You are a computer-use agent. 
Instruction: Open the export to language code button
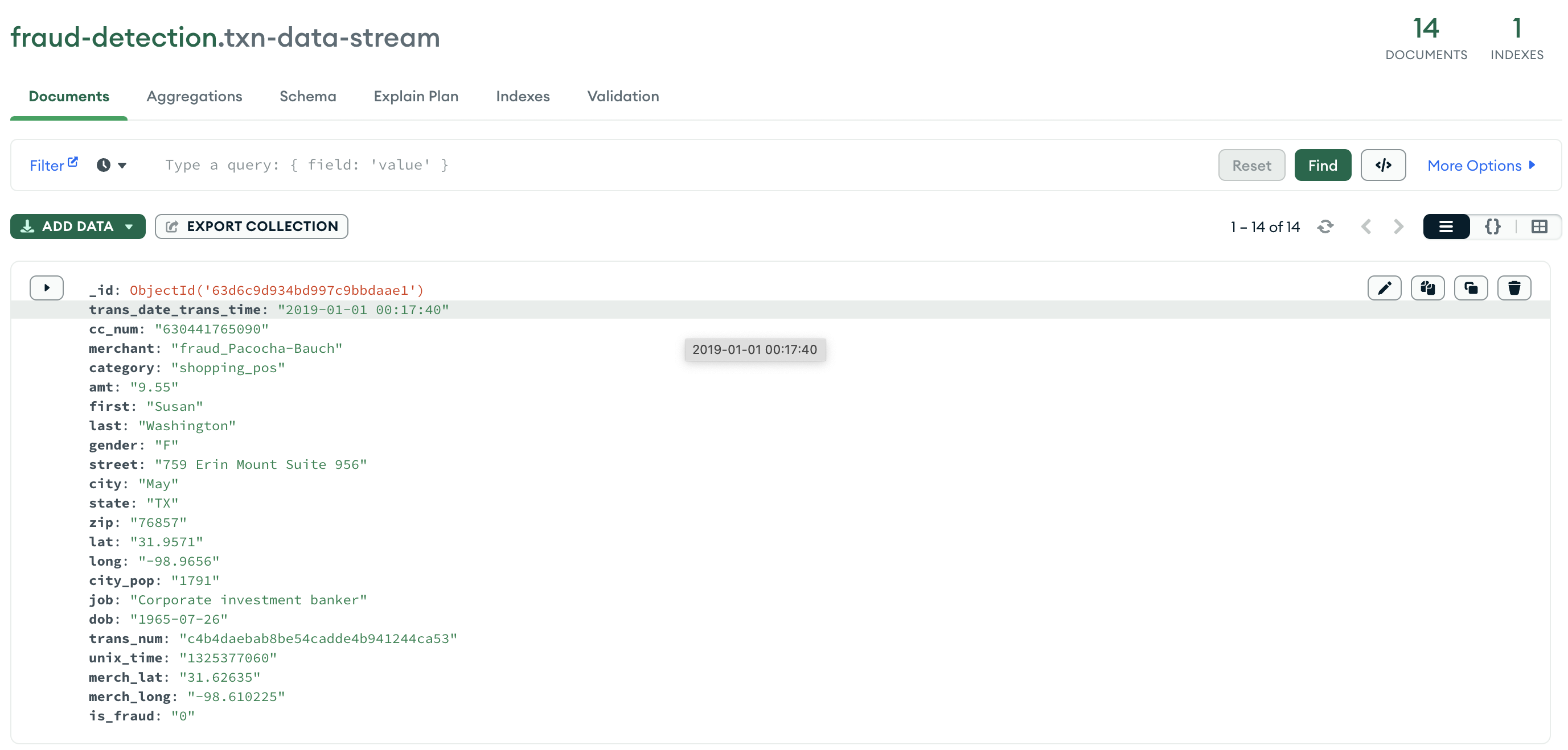tap(1382, 165)
